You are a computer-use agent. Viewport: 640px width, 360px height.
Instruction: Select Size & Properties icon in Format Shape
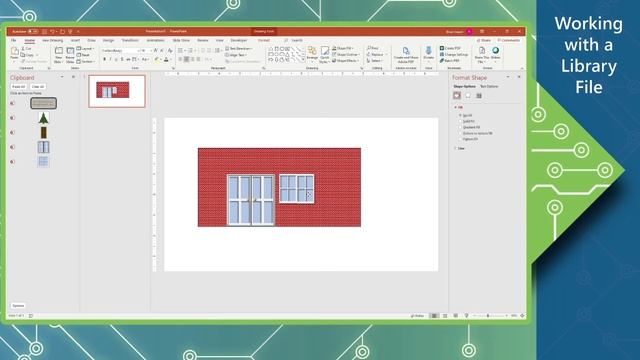point(479,96)
